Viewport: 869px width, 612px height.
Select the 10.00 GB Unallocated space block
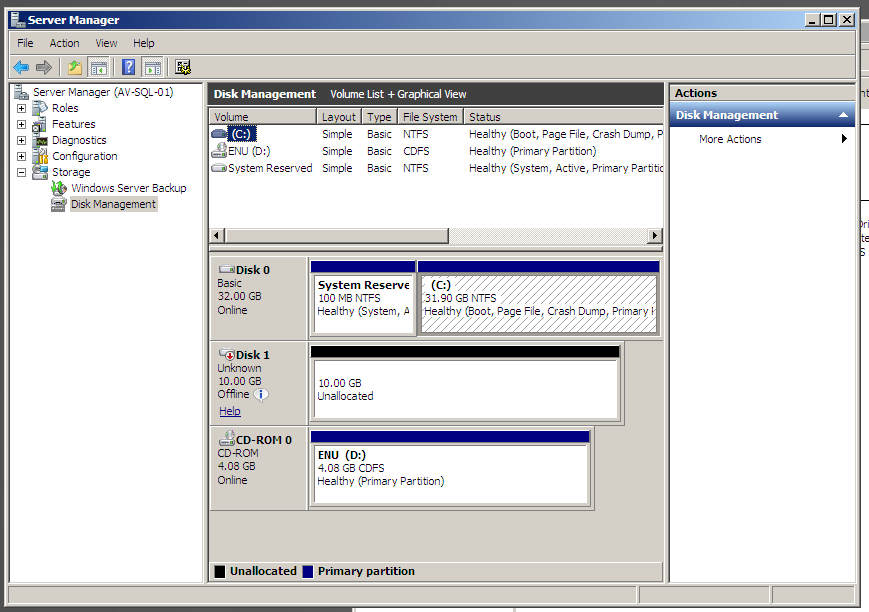[465, 383]
